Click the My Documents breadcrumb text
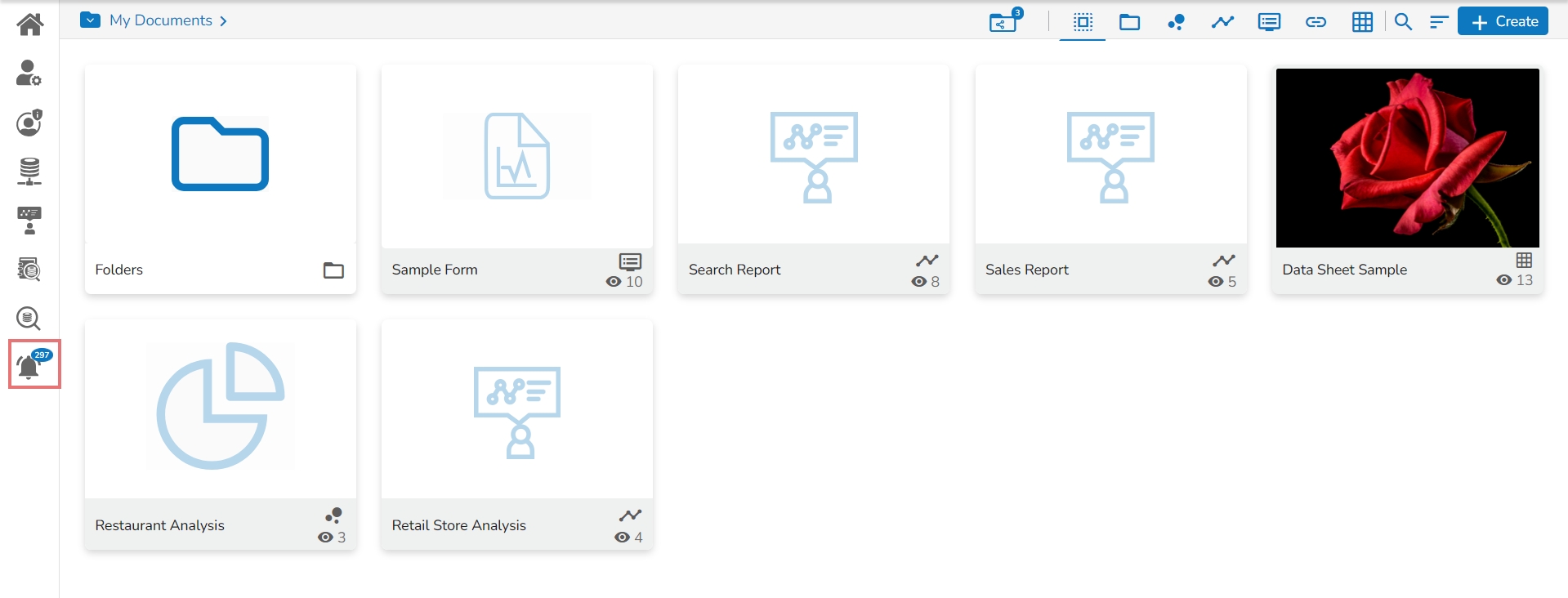 click(161, 20)
